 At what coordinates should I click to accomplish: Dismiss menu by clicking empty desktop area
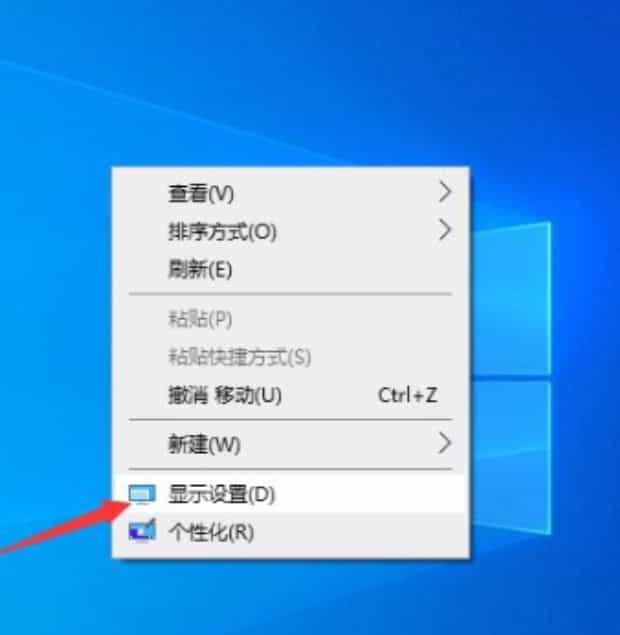pos(283,81)
